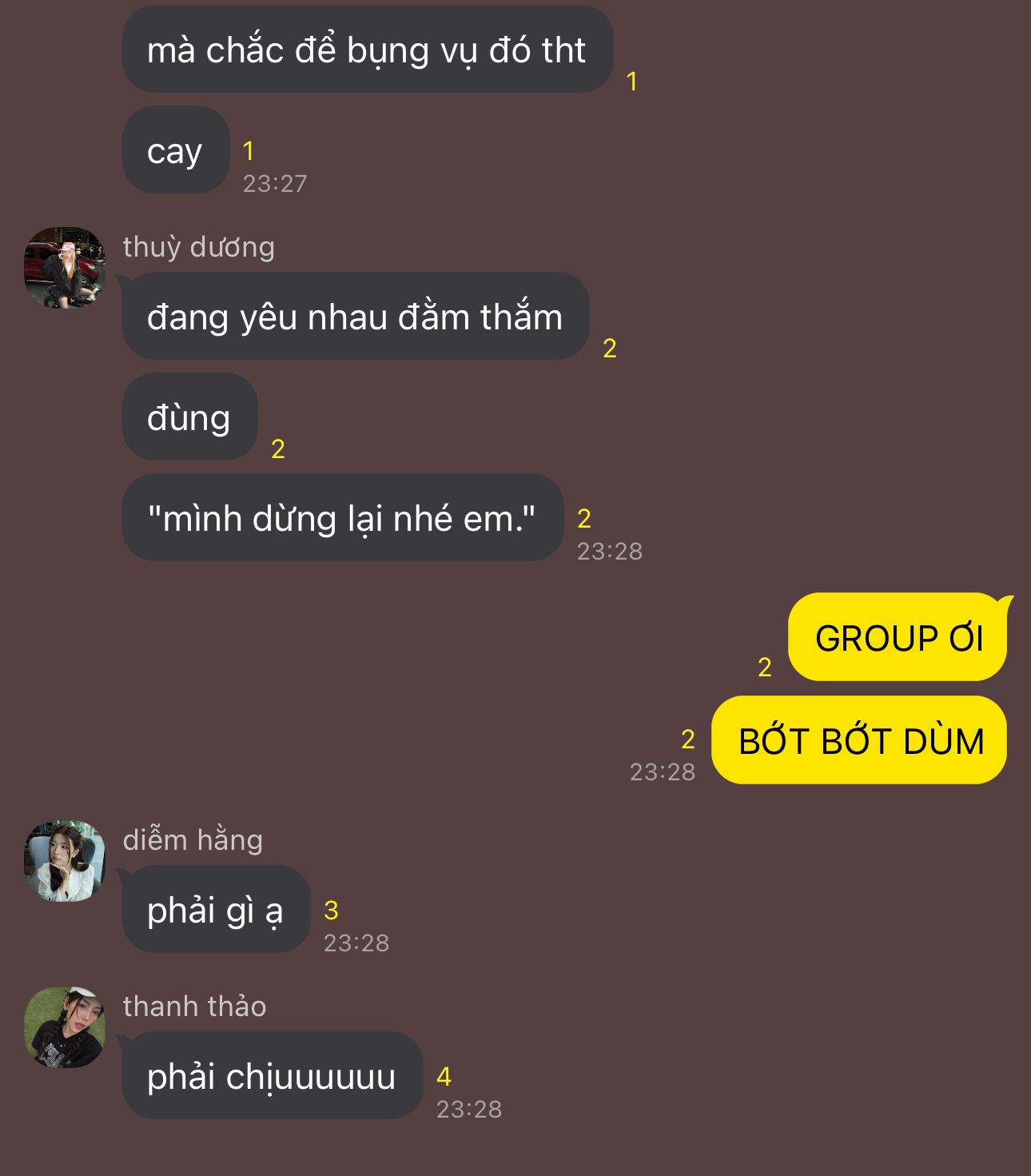Screen dimensions: 1031x1176
Task: Tap the 'đùng' chat bubble
Action: 189,417
